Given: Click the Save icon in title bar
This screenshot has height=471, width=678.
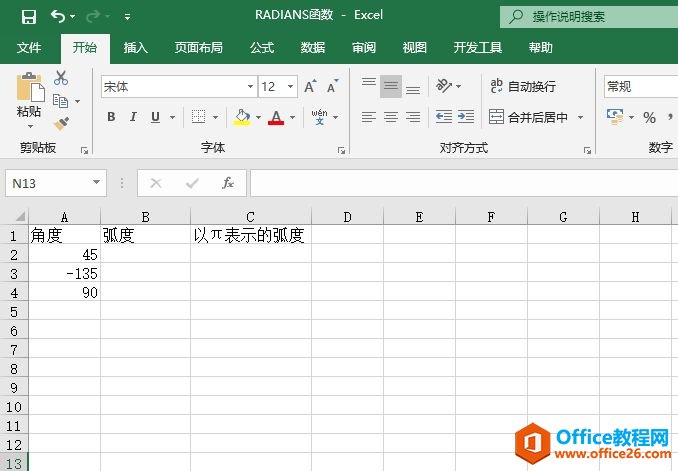Looking at the screenshot, I should [29, 16].
